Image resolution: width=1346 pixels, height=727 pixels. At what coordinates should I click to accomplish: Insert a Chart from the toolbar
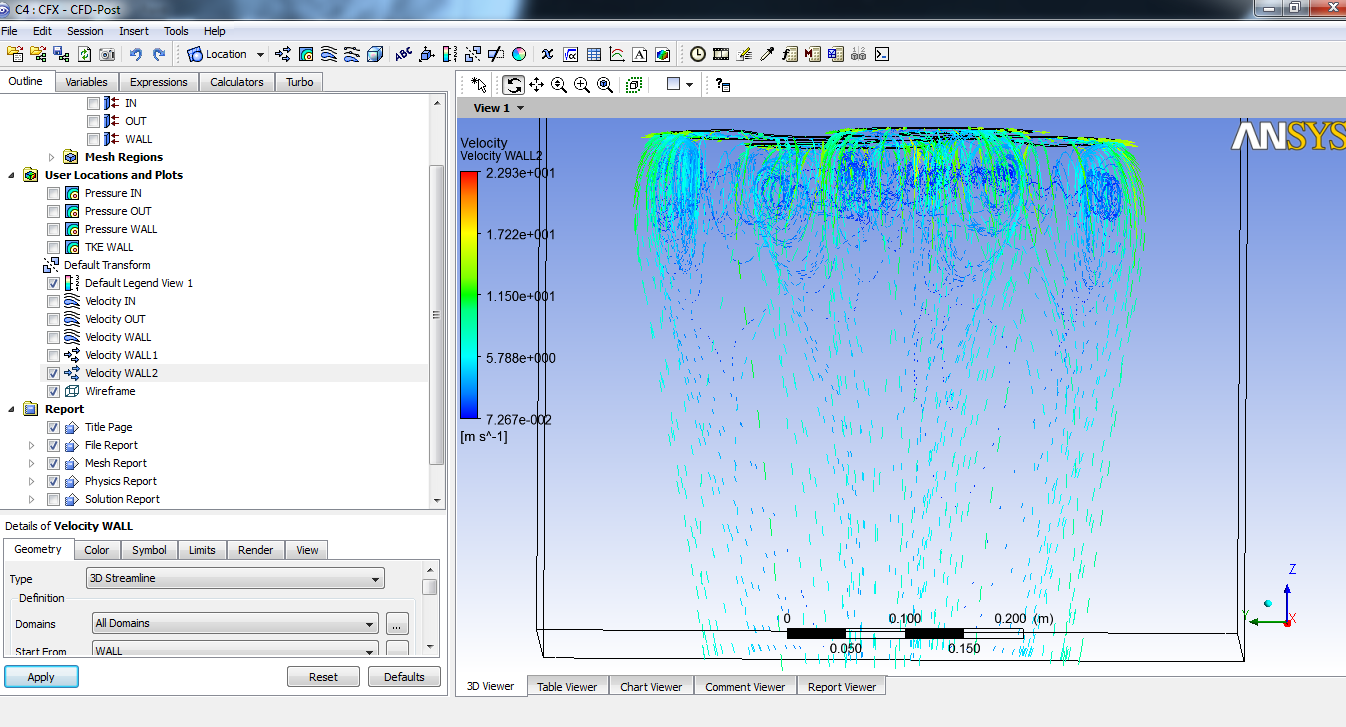click(x=617, y=54)
